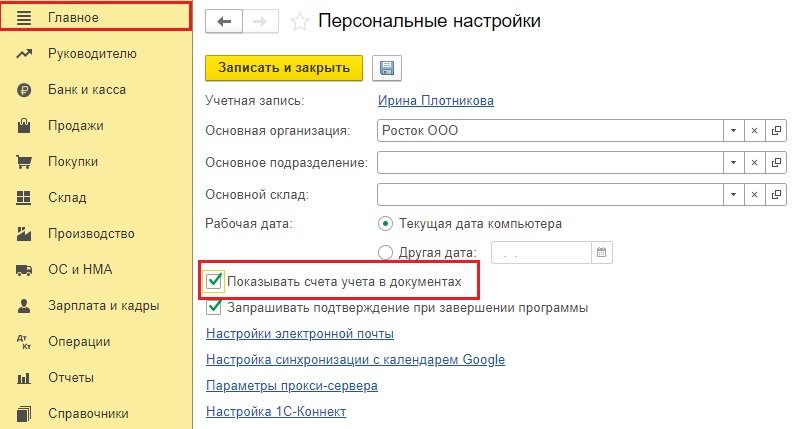795x429 pixels.
Task: Expand the Основное подразделение dropdown
Action: (733, 163)
